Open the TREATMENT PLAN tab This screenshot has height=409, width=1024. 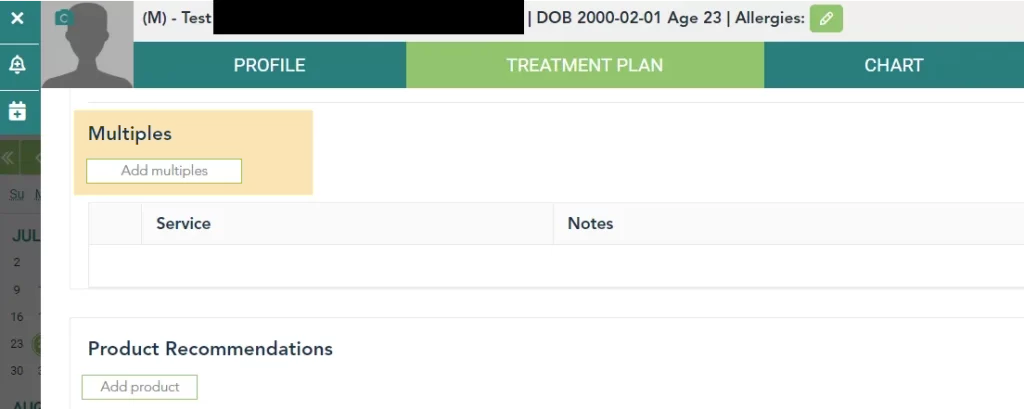[x=584, y=66]
